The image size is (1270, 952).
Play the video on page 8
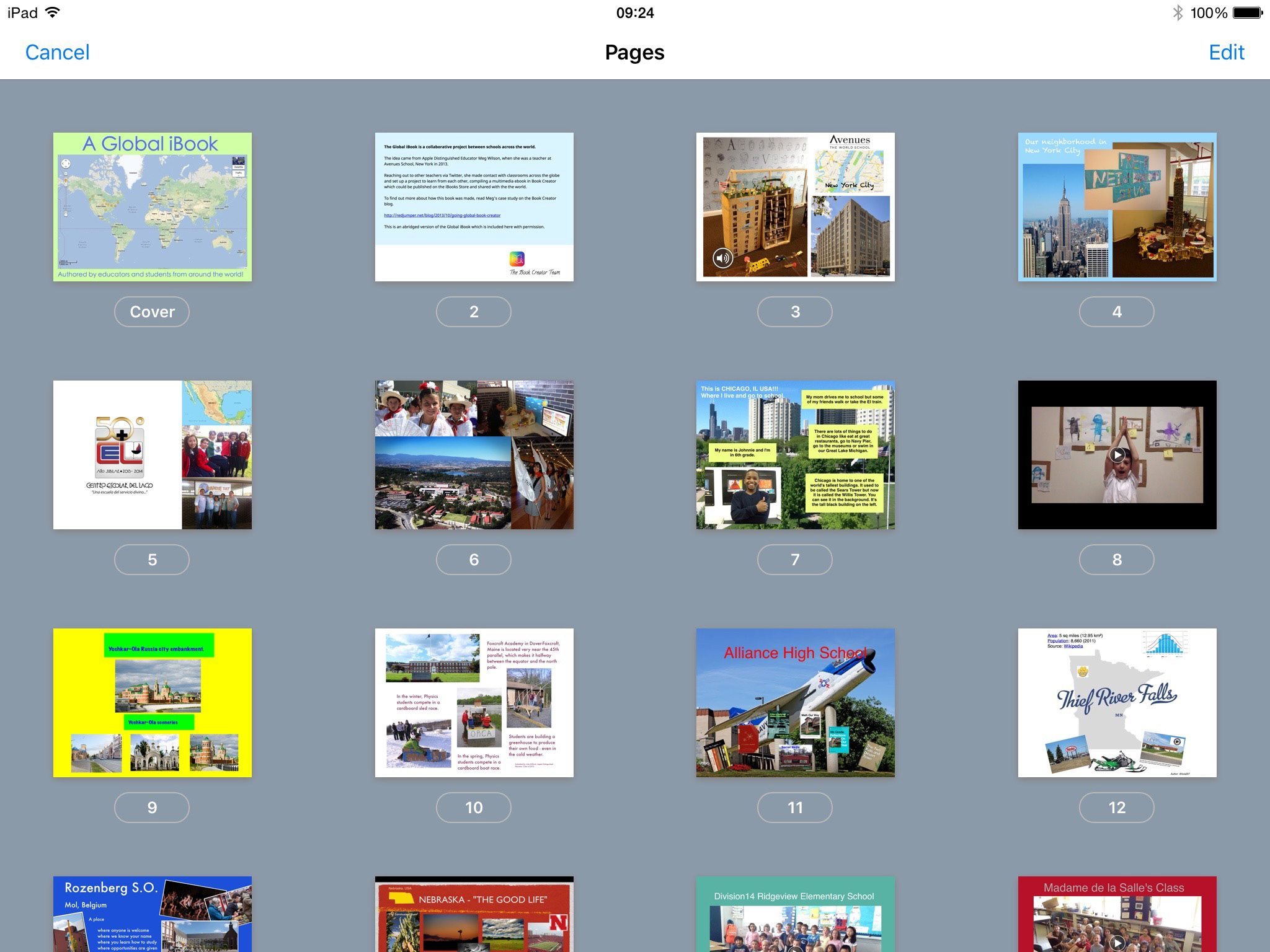(x=1117, y=455)
